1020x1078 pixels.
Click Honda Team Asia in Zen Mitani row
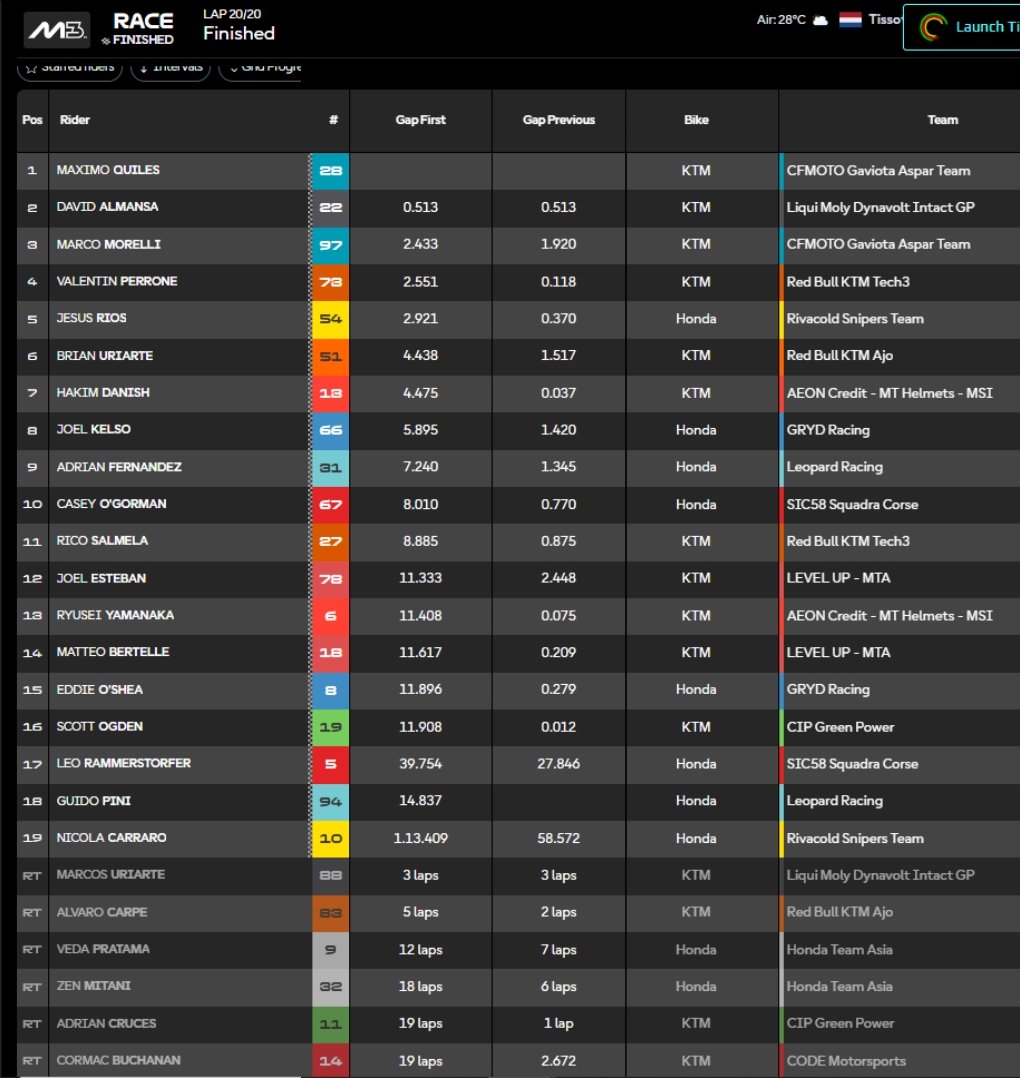click(x=839, y=987)
